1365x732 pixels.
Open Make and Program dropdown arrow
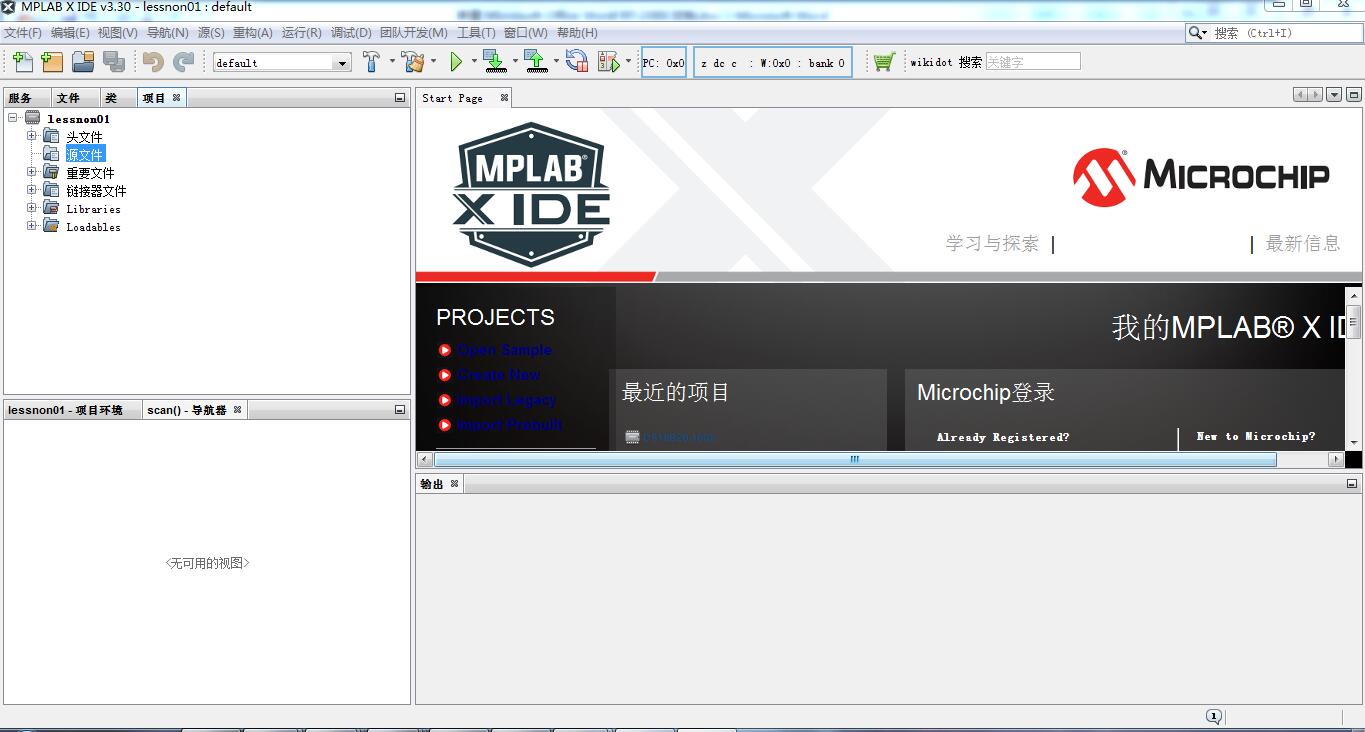pyautogui.click(x=515, y=62)
